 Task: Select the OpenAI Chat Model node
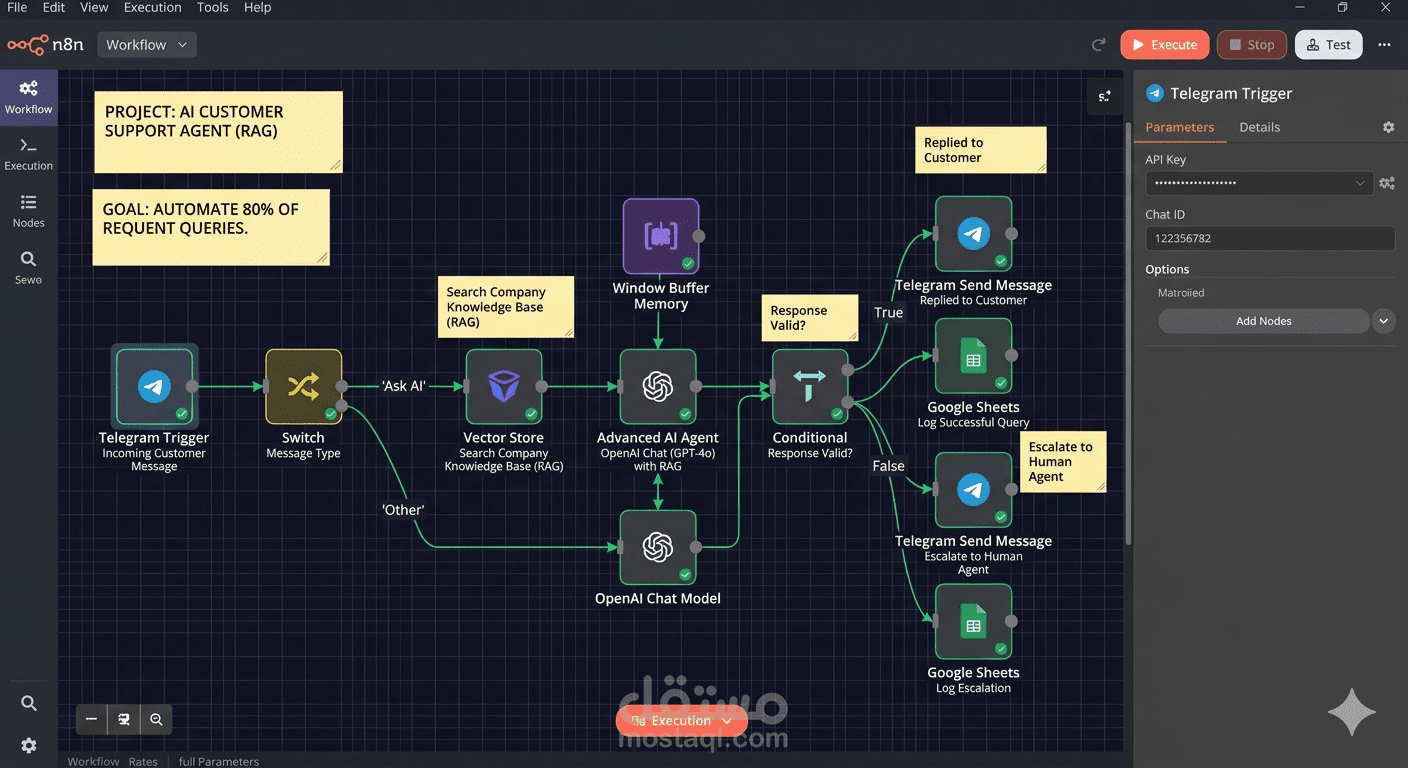tap(658, 547)
